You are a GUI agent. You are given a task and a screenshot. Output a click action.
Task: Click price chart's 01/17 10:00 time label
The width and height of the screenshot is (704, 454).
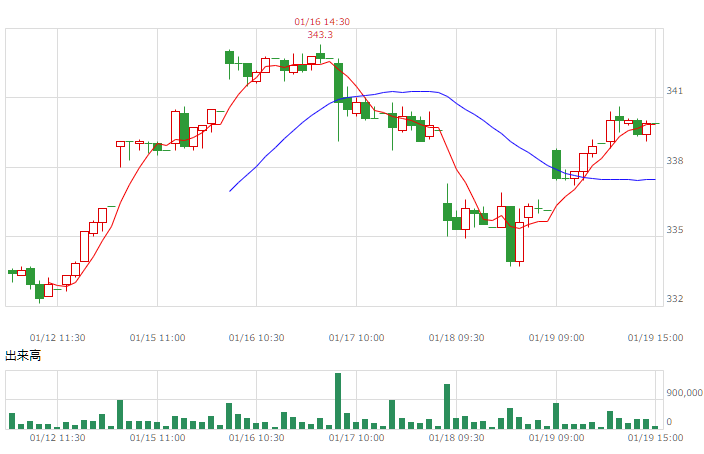(356, 338)
